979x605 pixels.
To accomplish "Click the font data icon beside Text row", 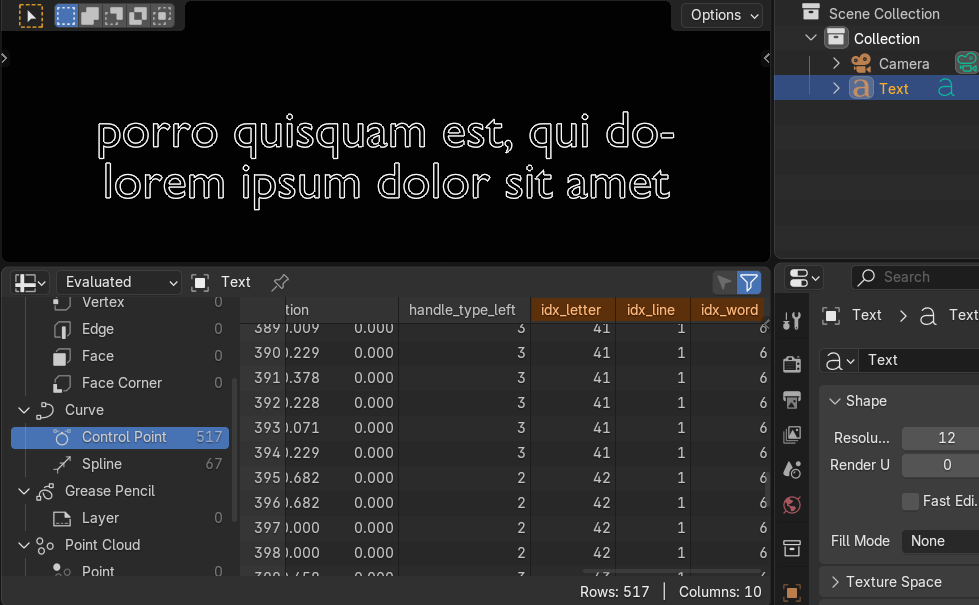I will coord(946,88).
